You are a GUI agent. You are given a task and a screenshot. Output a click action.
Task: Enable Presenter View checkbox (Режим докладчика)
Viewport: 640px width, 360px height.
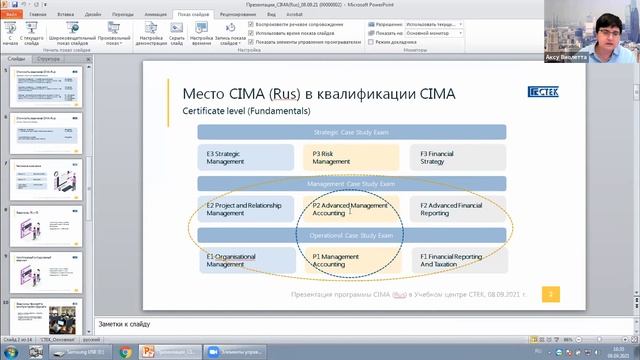tap(371, 42)
